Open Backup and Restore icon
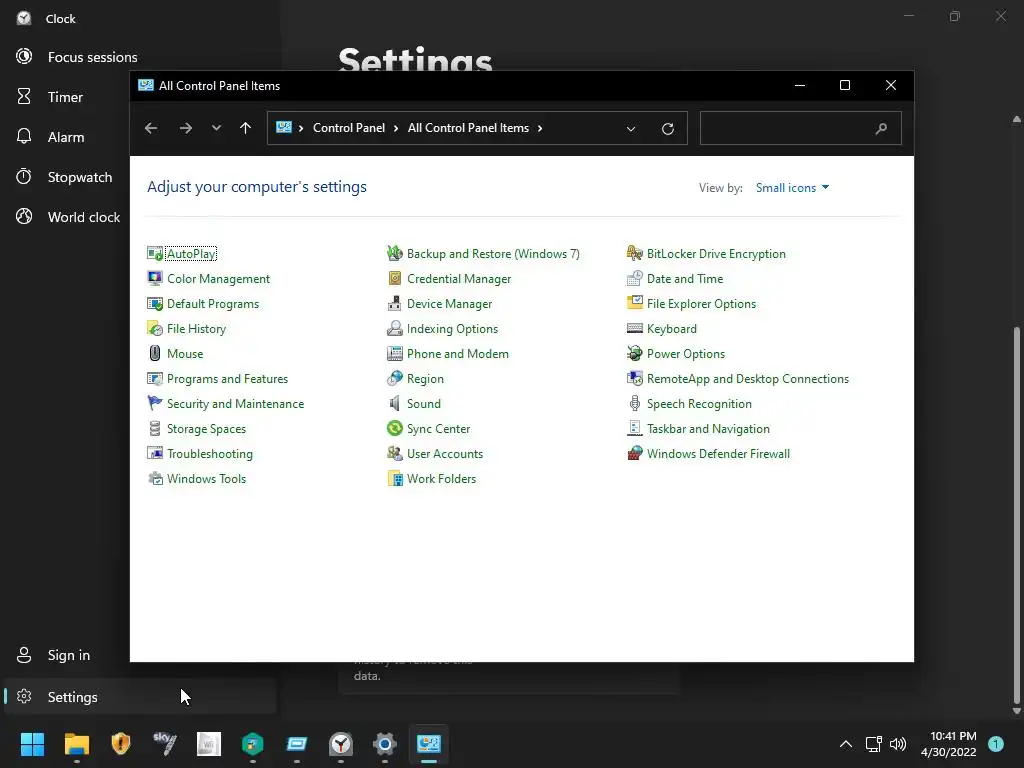The height and width of the screenshot is (768, 1024). (x=394, y=253)
